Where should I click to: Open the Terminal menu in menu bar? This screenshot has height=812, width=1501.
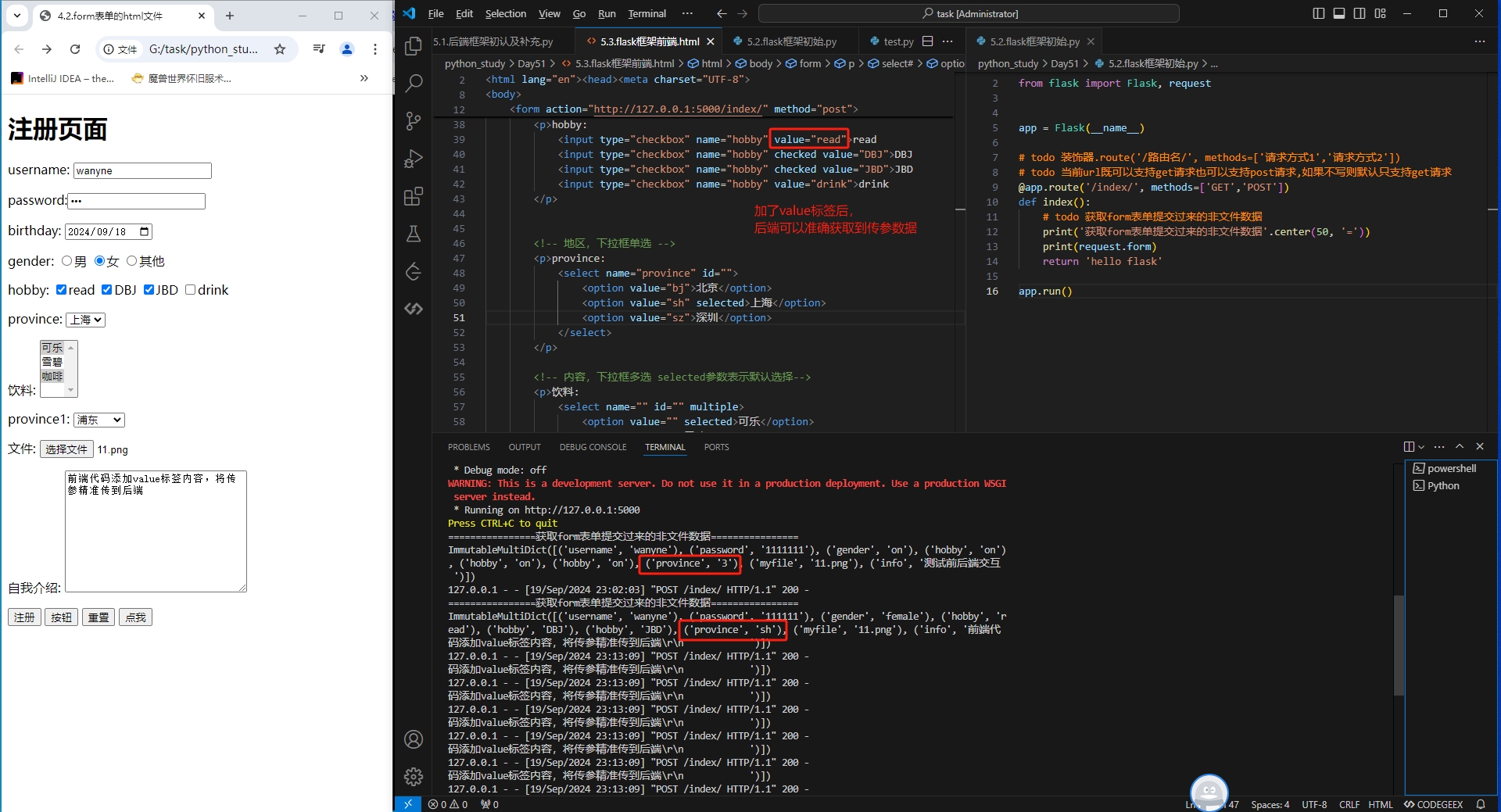coord(647,14)
